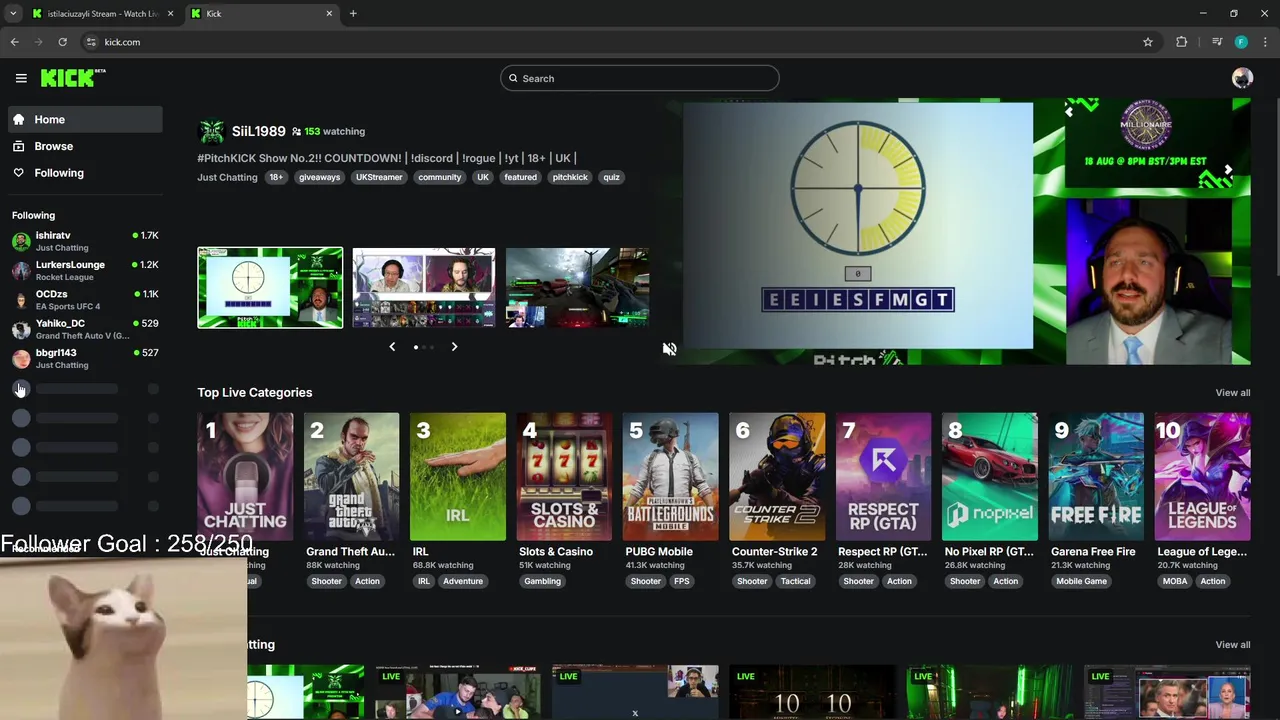Open PUBG Mobile category card

pyautogui.click(x=671, y=477)
